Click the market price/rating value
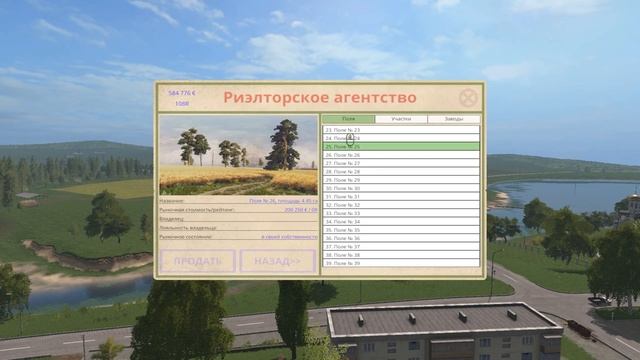640x360 pixels. [301, 210]
